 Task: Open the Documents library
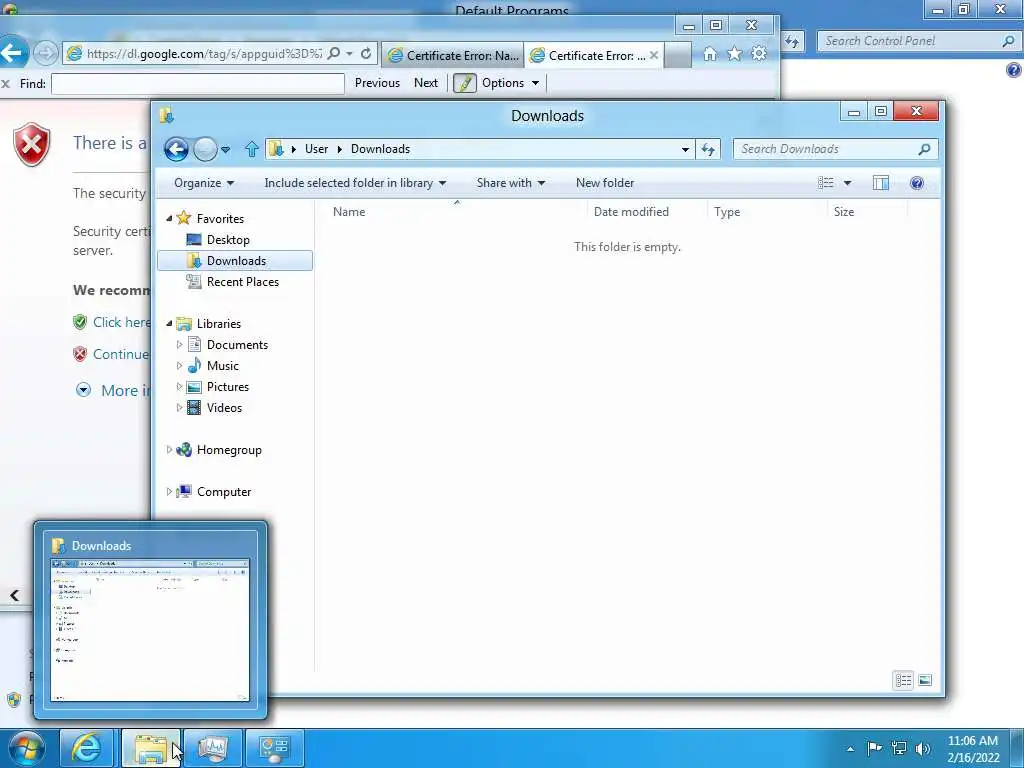[x=237, y=344]
